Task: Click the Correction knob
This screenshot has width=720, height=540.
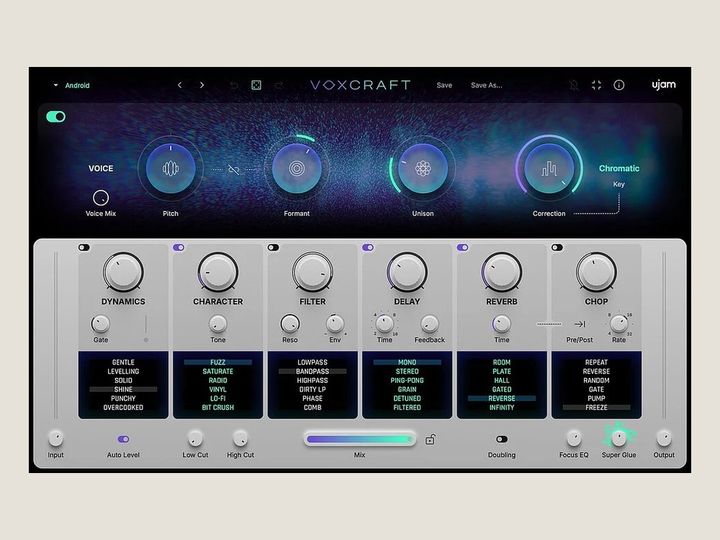Action: 549,169
